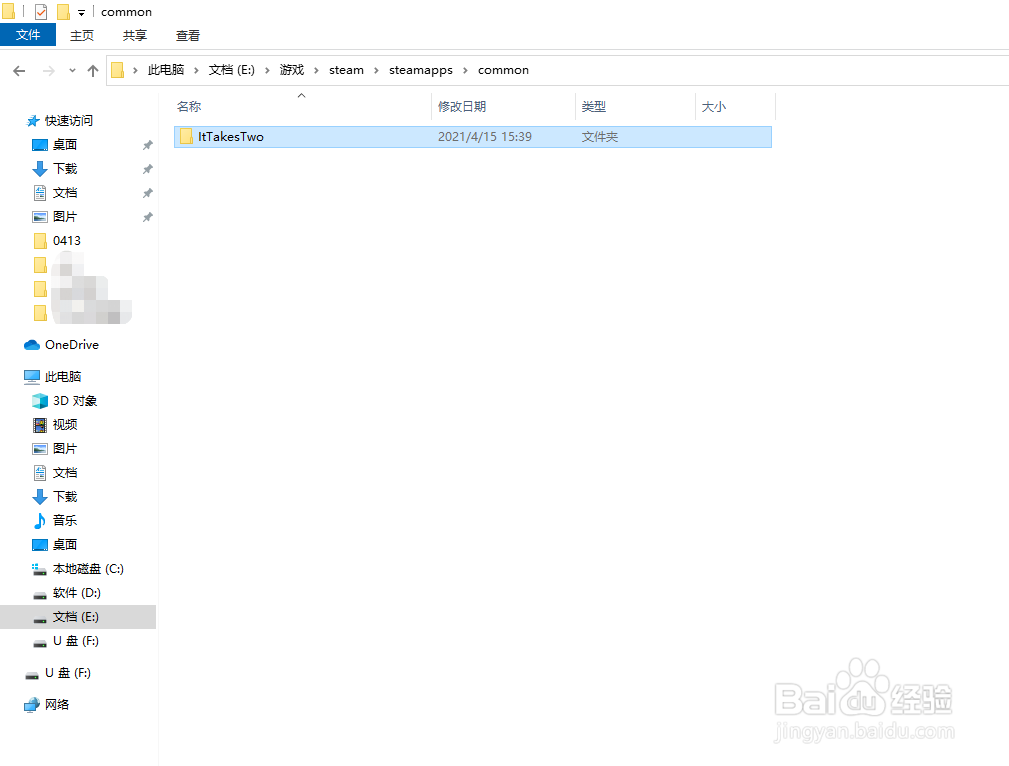This screenshot has width=1009, height=766.
Task: Open 视频 under This PC
Action: 65,424
